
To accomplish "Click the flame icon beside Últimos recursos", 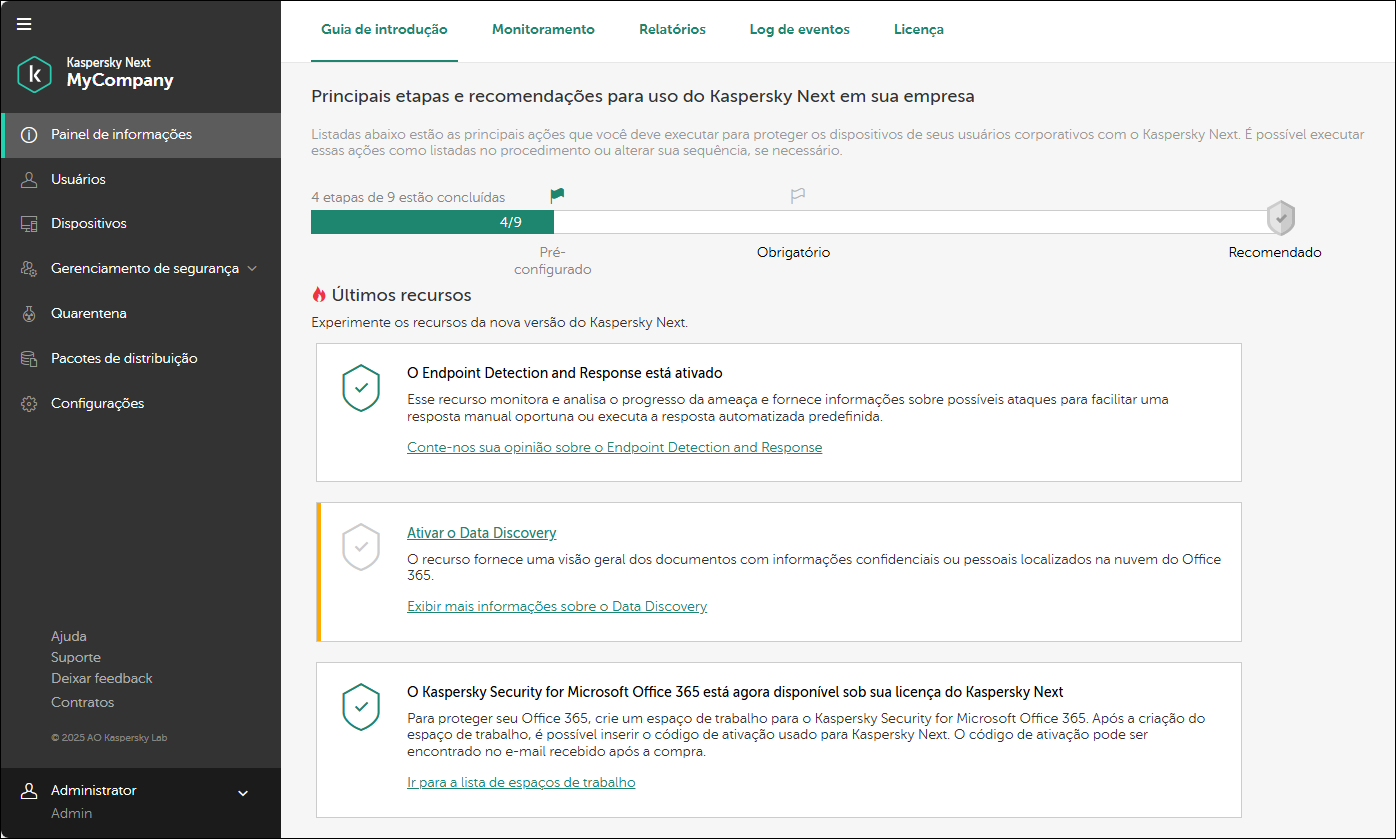I will click(x=320, y=295).
